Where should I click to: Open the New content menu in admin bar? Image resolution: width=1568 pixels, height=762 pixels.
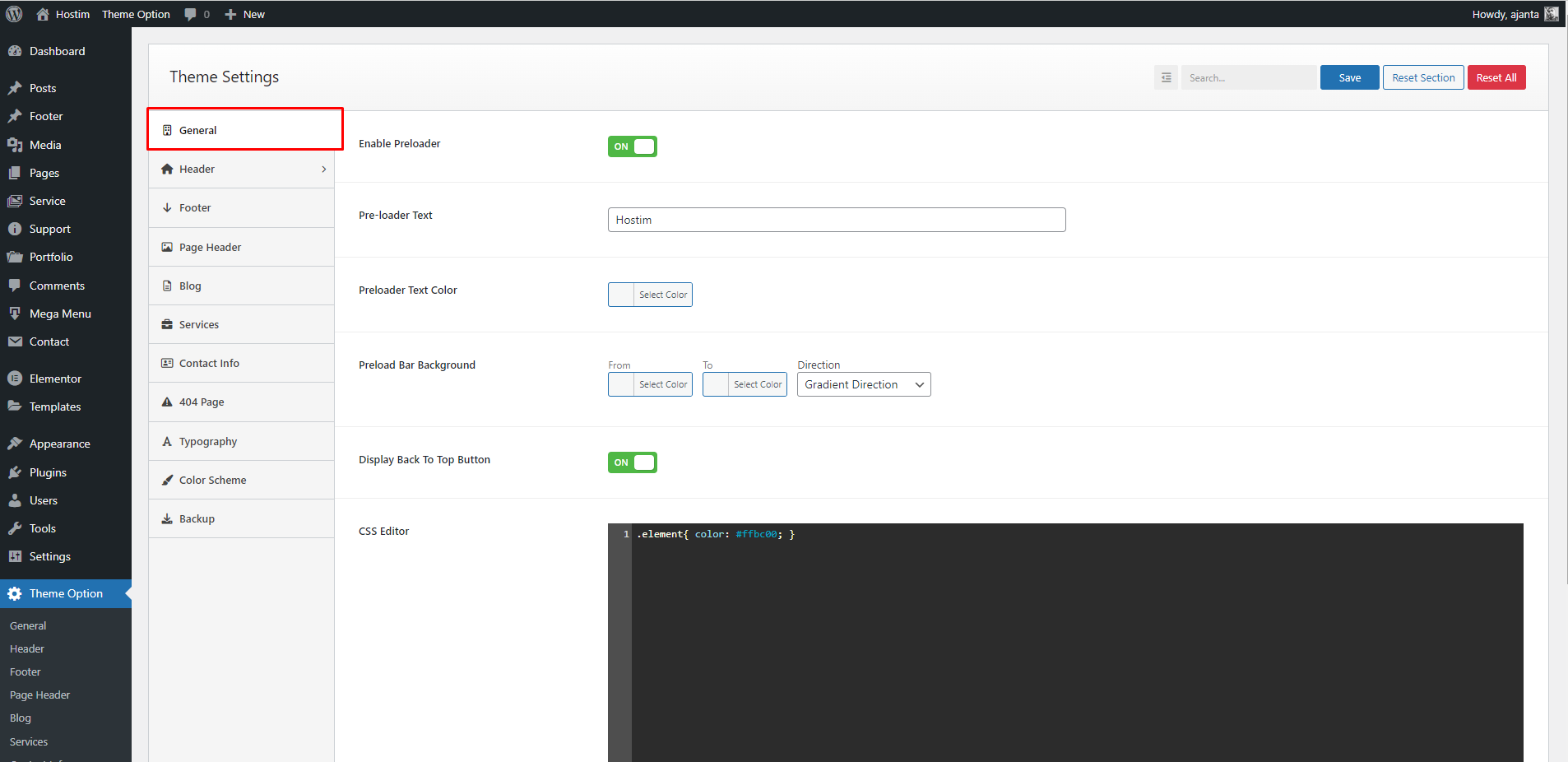click(x=245, y=14)
